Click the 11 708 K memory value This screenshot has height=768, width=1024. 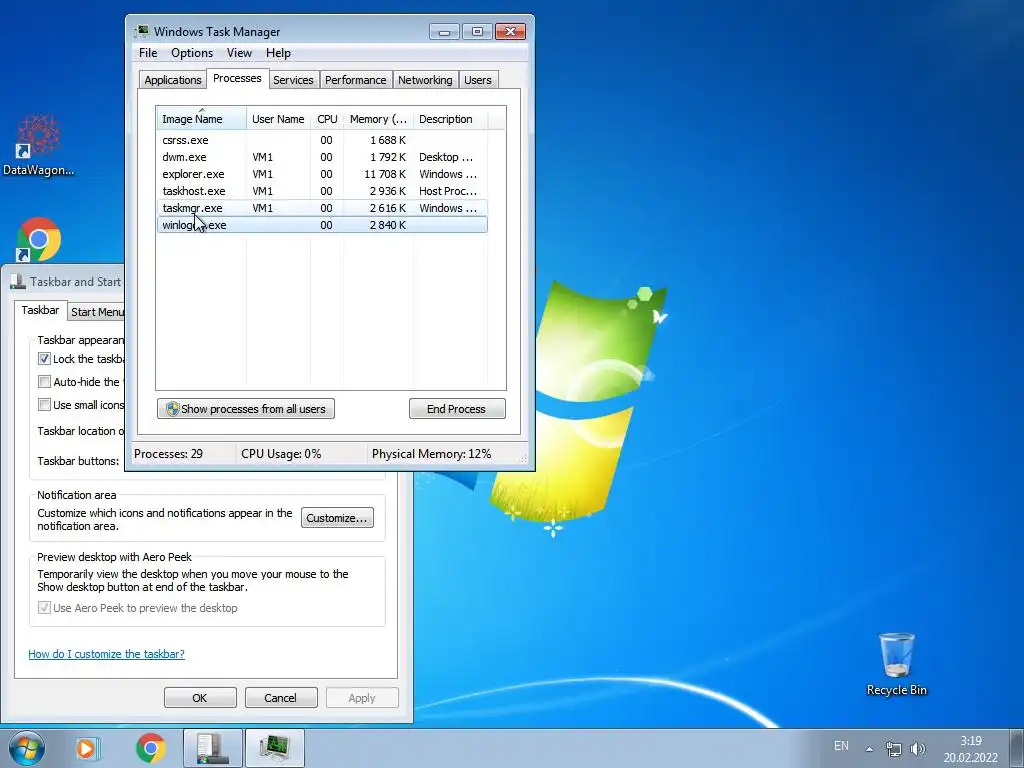(385, 174)
